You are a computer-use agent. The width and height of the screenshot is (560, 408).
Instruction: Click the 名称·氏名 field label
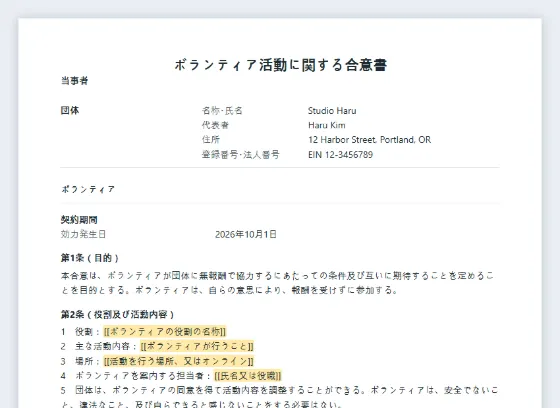point(222,111)
